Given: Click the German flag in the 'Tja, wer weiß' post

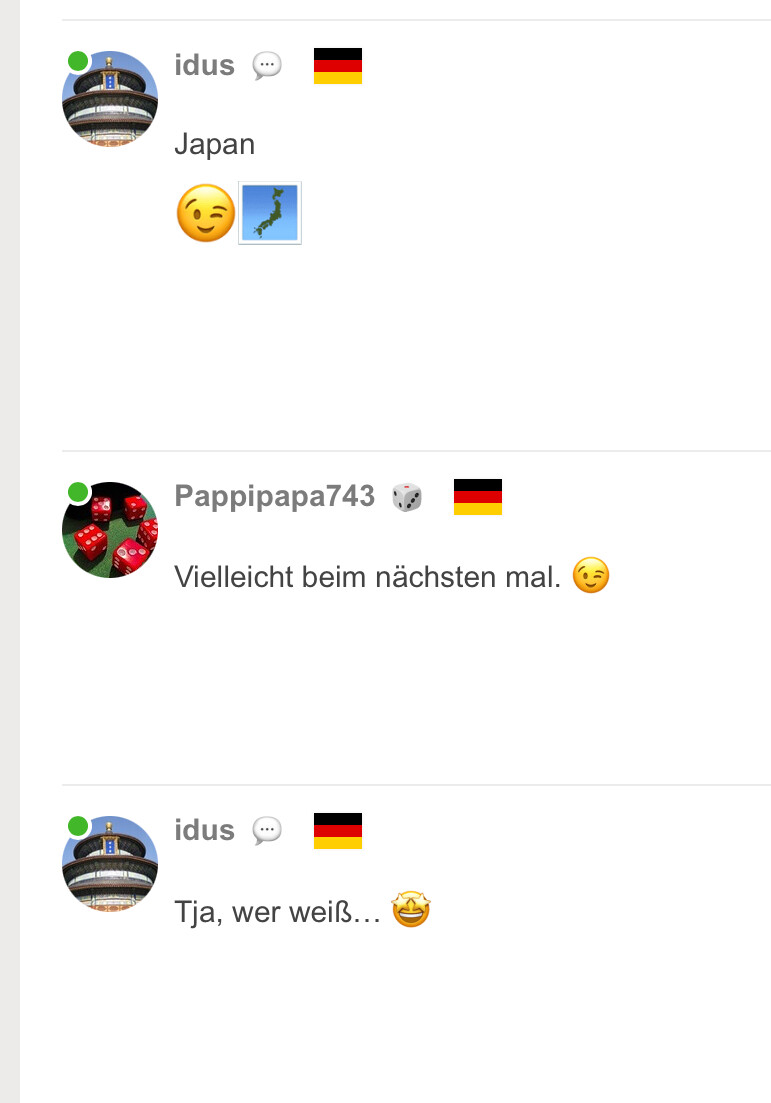Looking at the screenshot, I should (338, 831).
